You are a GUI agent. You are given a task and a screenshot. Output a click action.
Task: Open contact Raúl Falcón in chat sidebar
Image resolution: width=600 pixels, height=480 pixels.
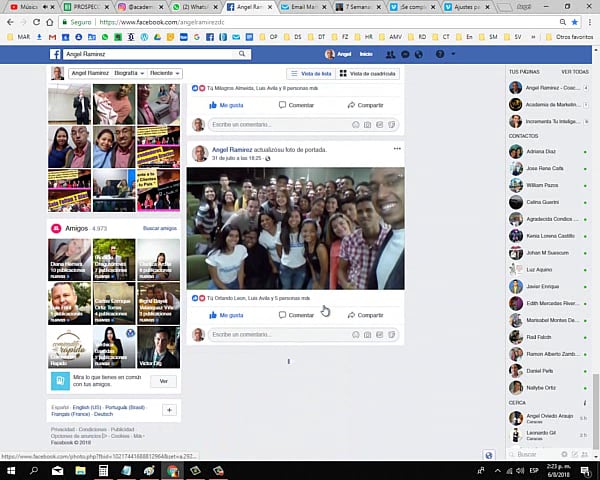pyautogui.click(x=548, y=337)
